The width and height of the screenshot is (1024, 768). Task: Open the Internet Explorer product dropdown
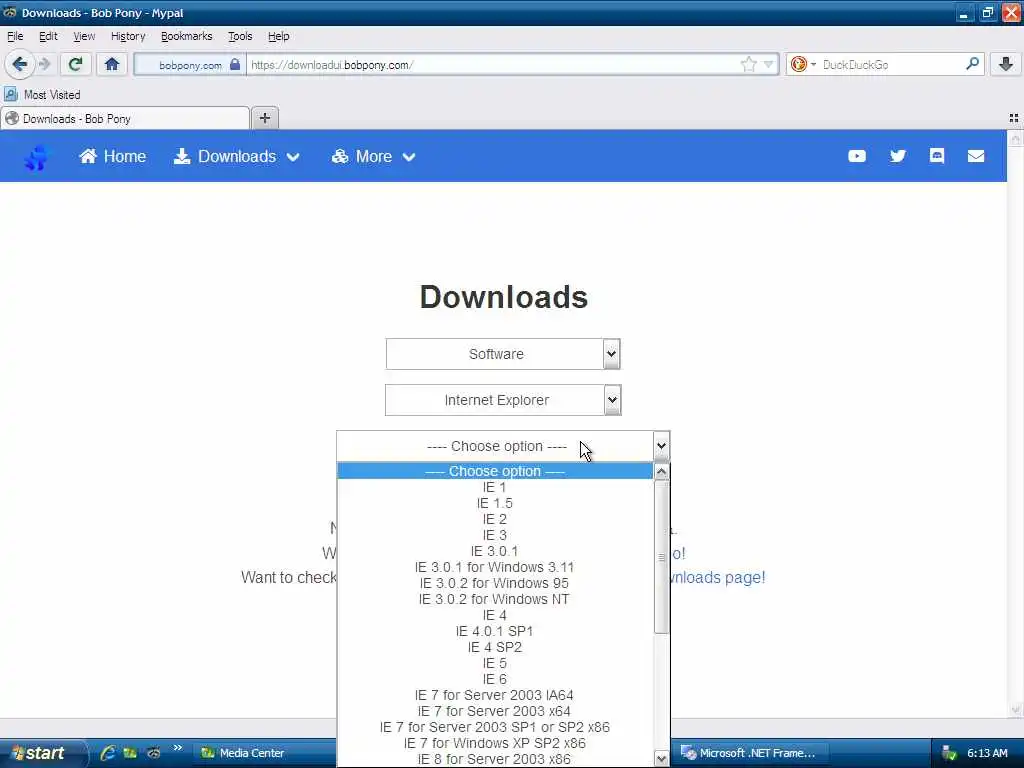pos(503,400)
